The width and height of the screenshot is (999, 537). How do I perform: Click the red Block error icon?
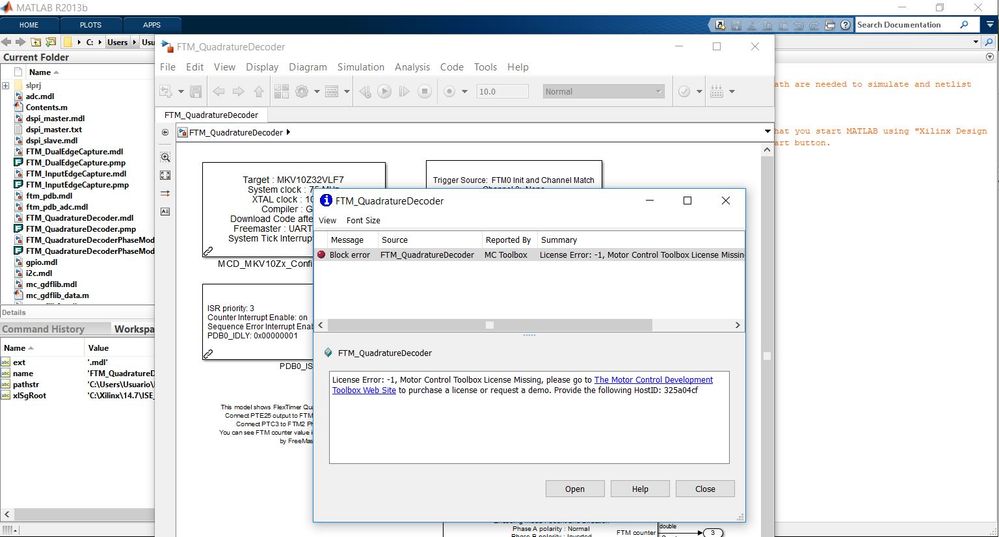click(322, 255)
